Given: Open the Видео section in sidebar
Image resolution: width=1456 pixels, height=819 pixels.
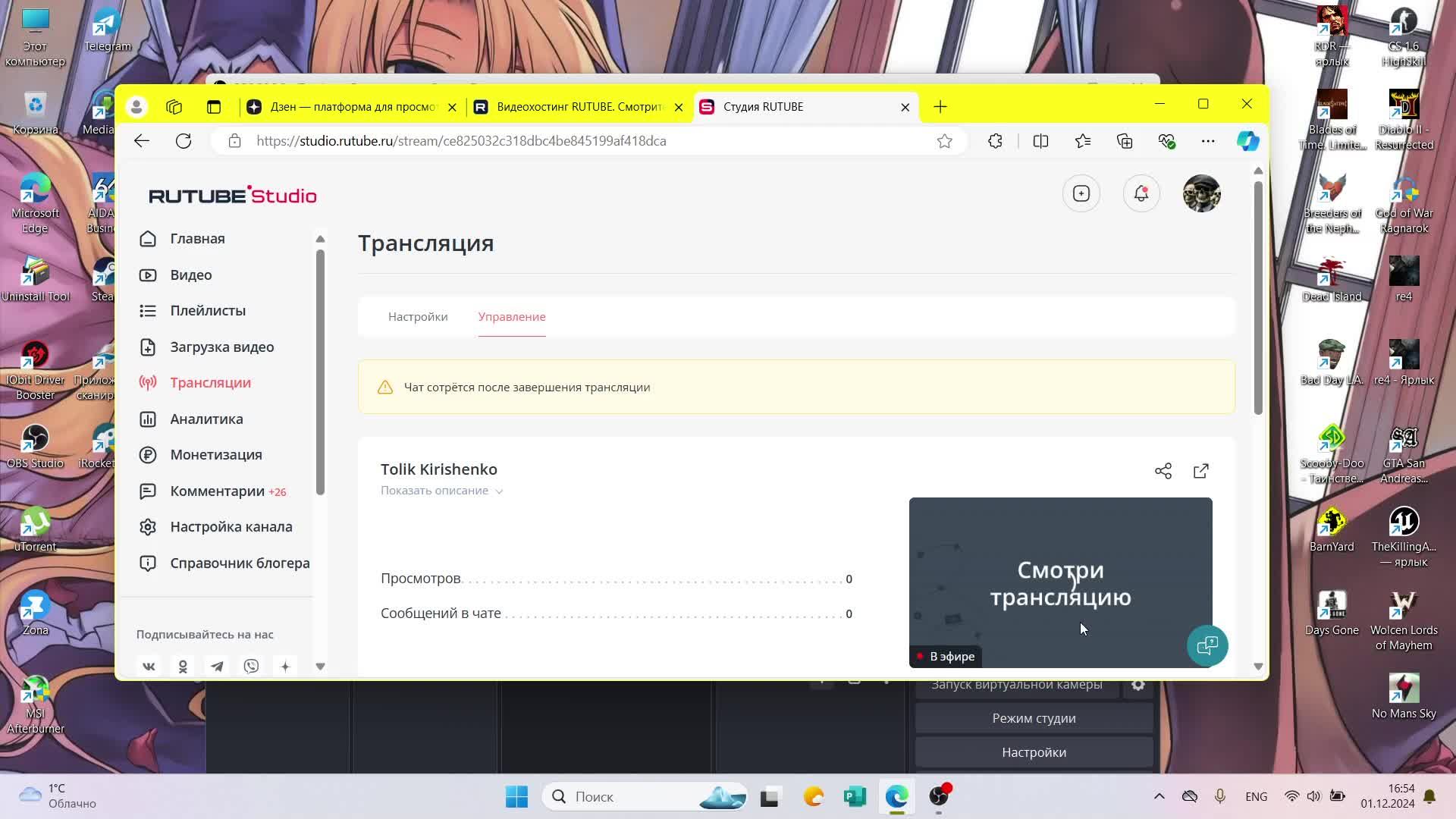Looking at the screenshot, I should tap(175, 275).
